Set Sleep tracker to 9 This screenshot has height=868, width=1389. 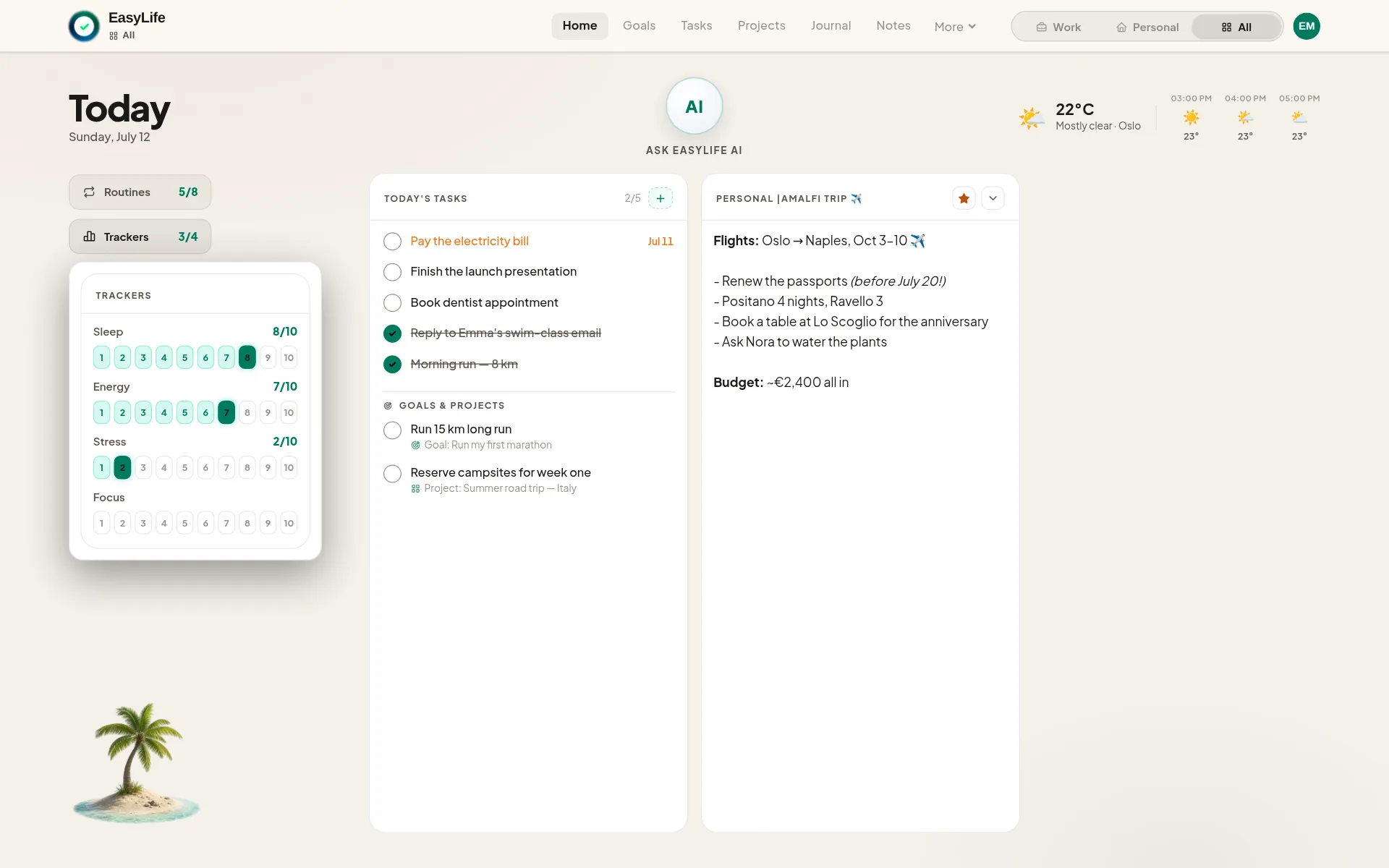(268, 357)
